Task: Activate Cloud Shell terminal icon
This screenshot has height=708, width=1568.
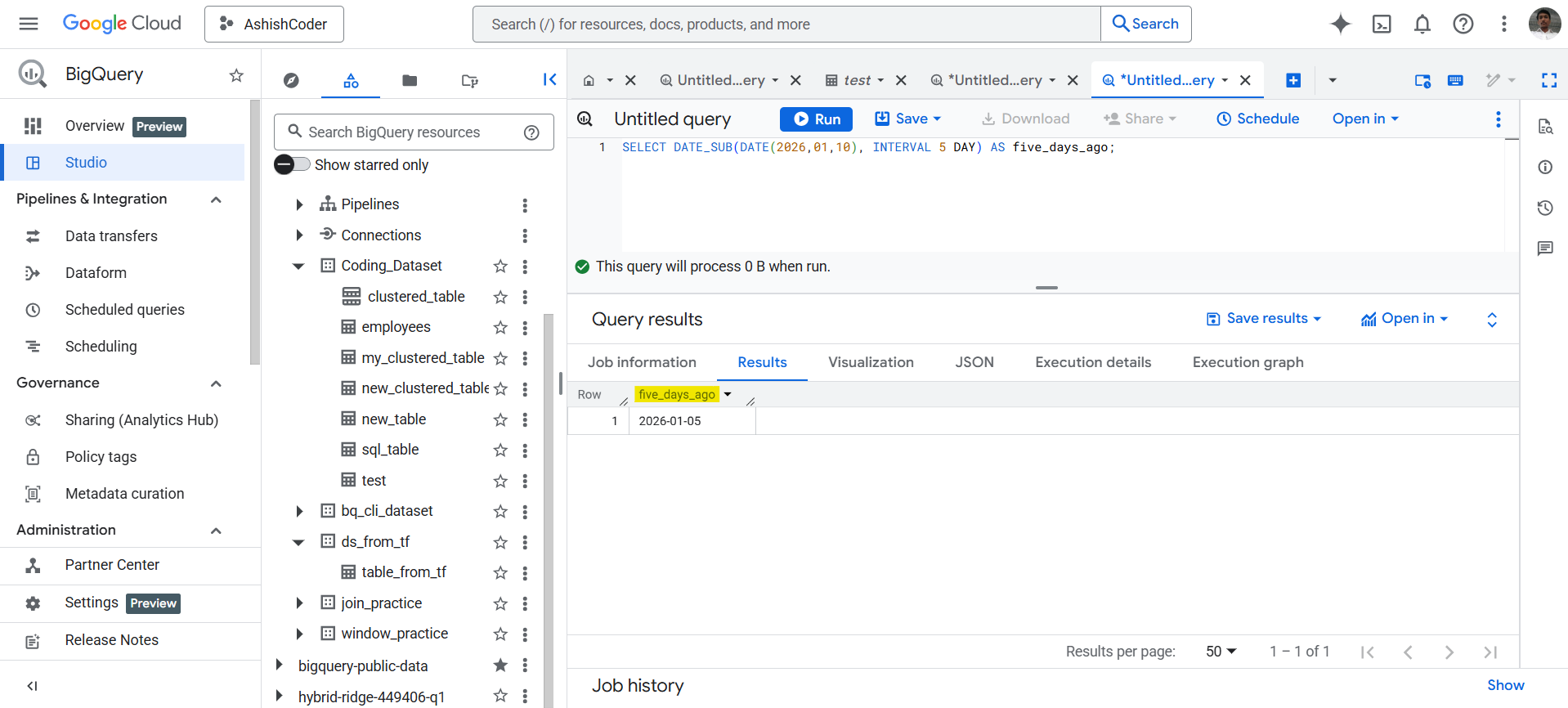Action: coord(1382,24)
